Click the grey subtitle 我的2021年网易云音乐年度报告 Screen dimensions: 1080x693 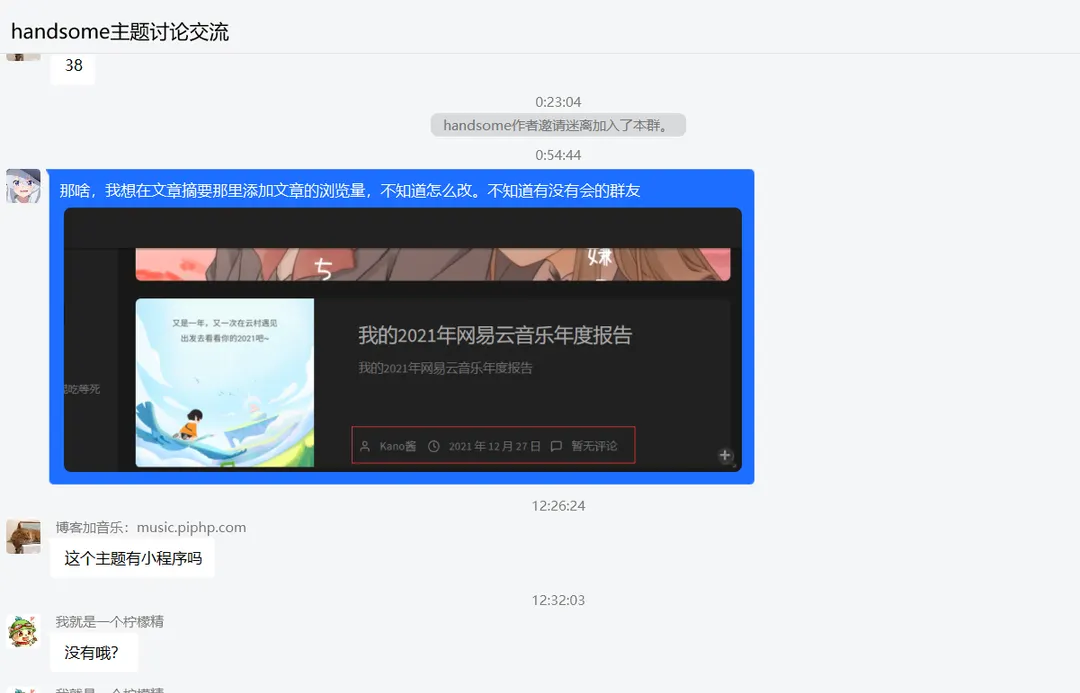[445, 368]
